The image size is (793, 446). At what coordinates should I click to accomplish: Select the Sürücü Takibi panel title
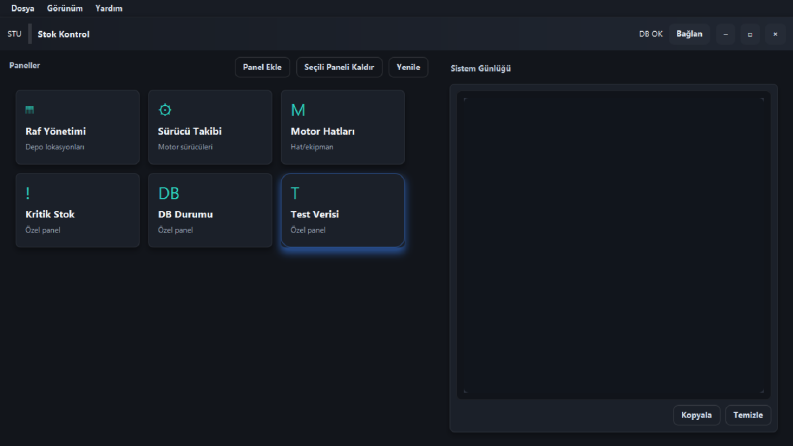(x=190, y=131)
